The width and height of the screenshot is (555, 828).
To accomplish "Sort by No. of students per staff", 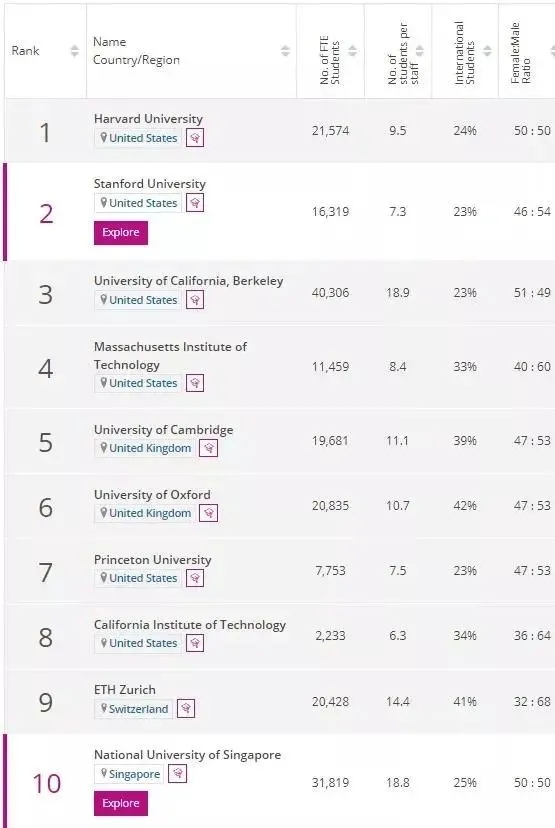I will click(x=420, y=51).
